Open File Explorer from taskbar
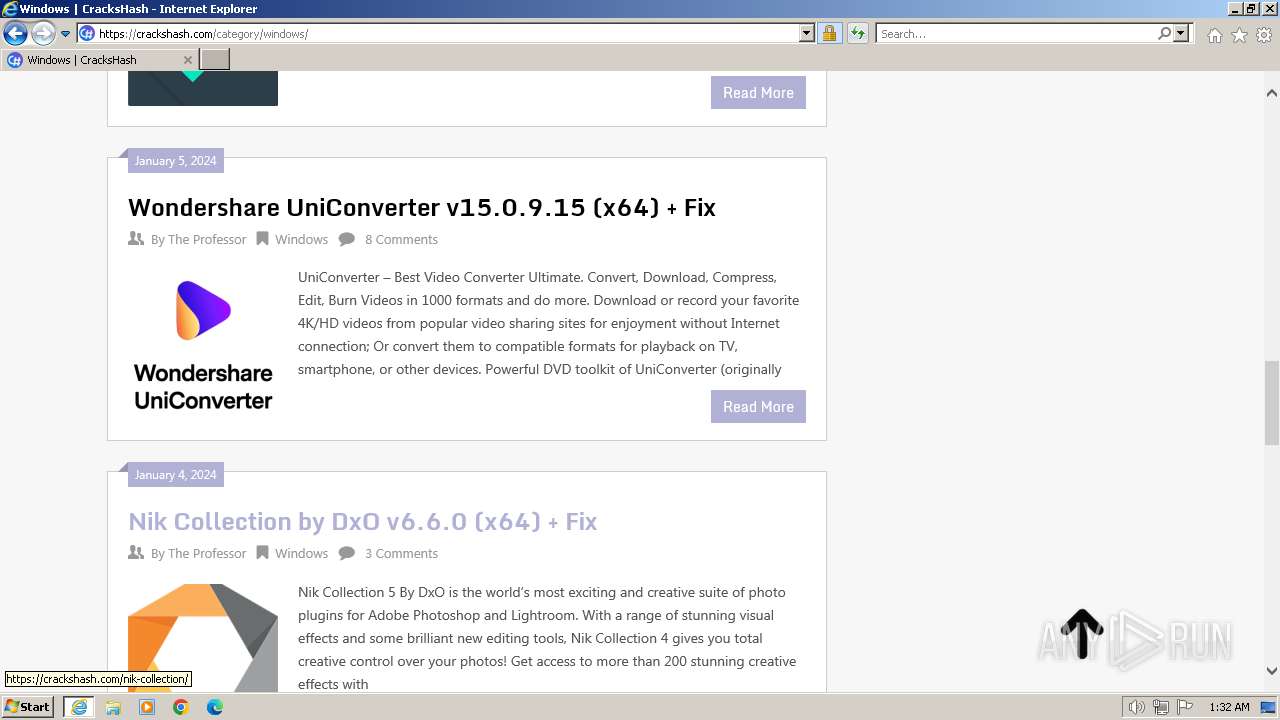Screen dimensions: 1280x720 click(113, 707)
